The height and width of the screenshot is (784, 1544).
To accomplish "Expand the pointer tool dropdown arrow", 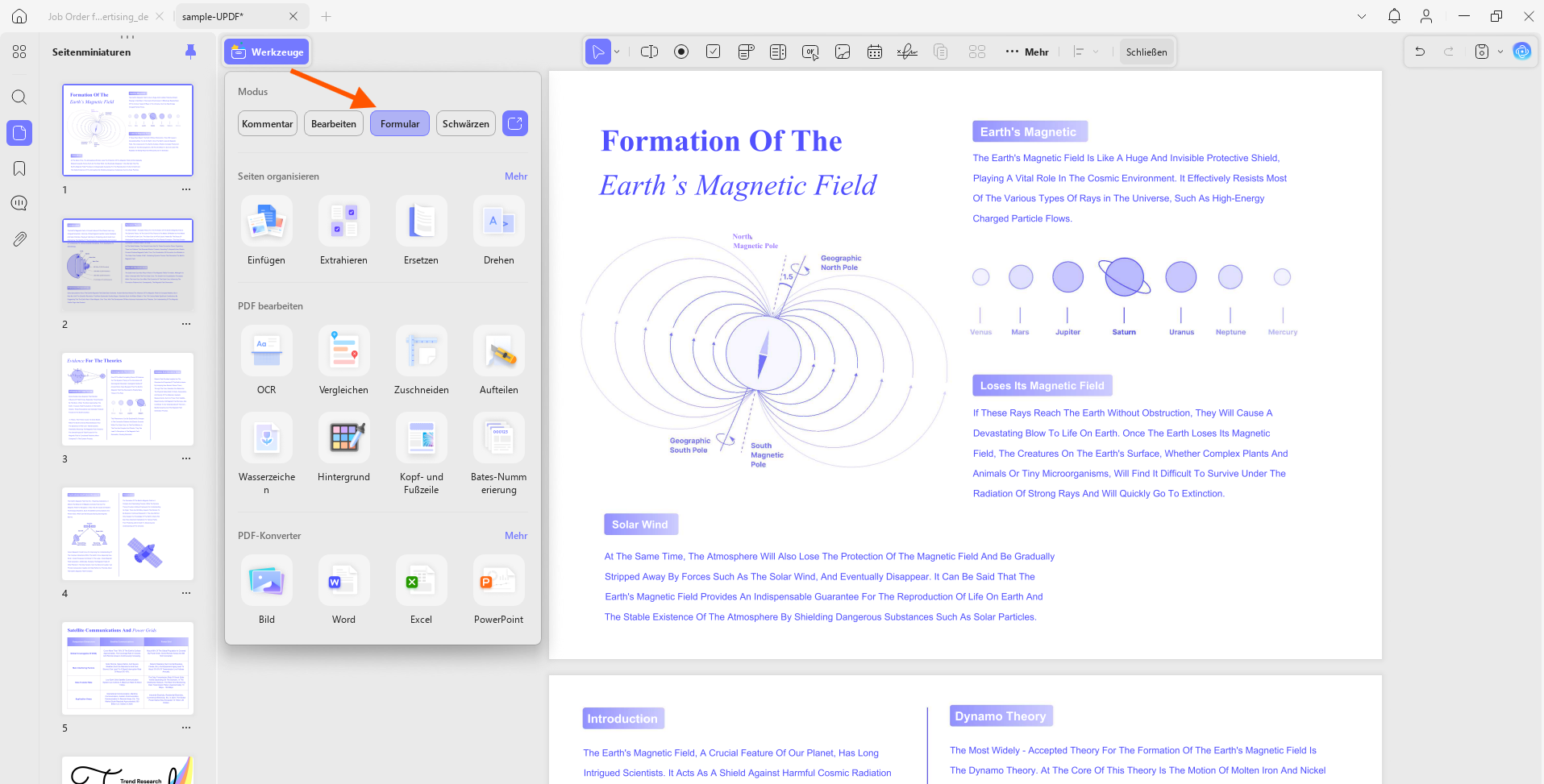I will coord(618,52).
